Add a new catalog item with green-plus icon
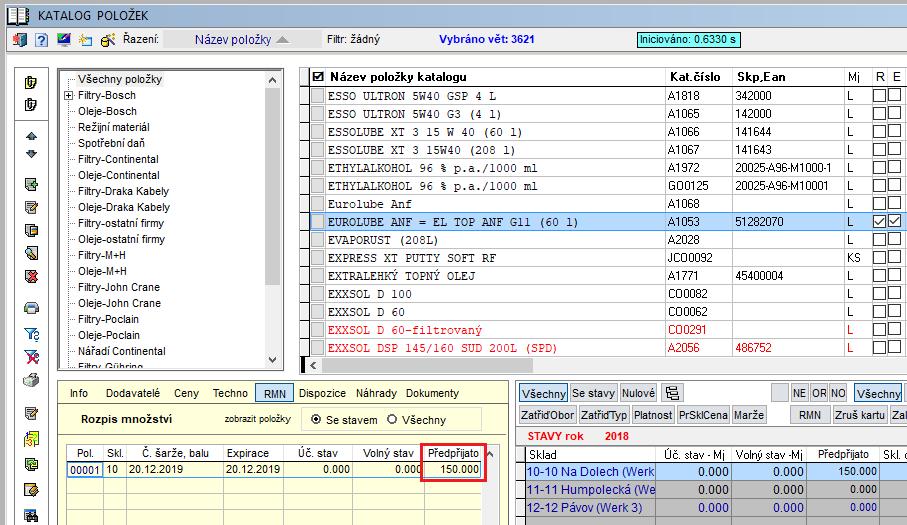The height and width of the screenshot is (525, 907). coord(31,184)
